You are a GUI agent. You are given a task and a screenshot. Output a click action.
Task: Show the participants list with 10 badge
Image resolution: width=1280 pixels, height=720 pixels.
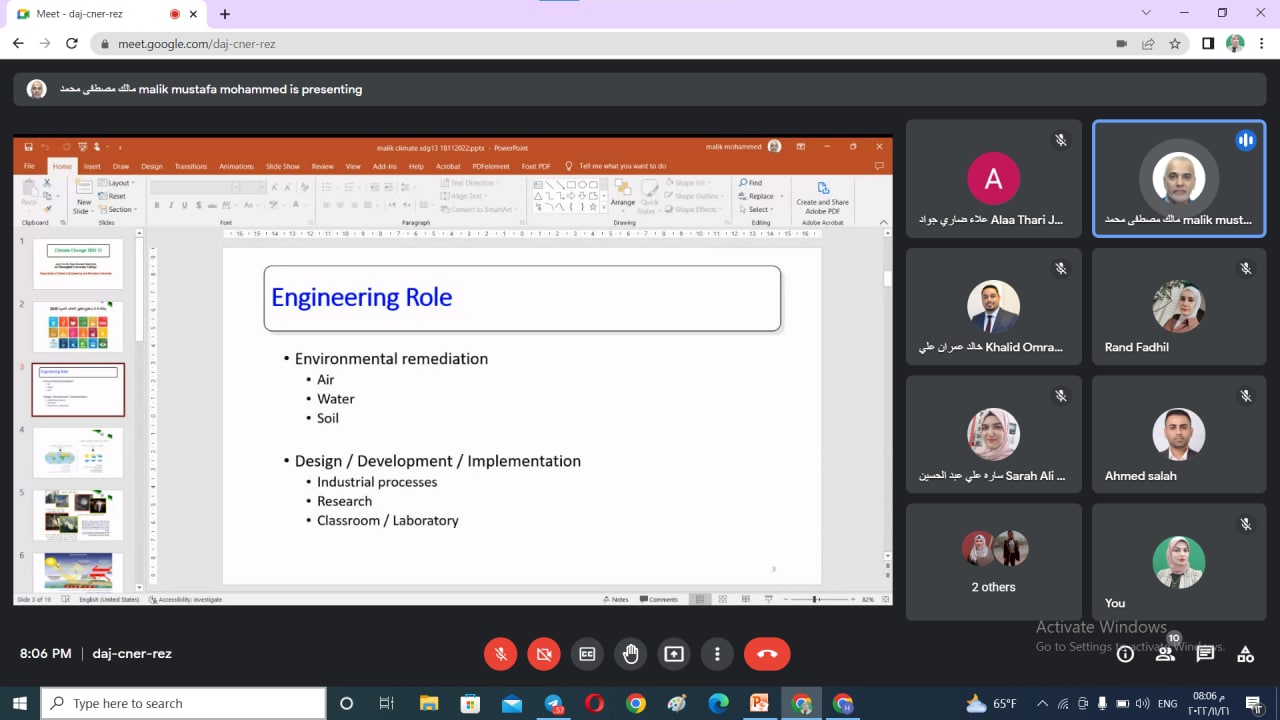click(x=1165, y=654)
